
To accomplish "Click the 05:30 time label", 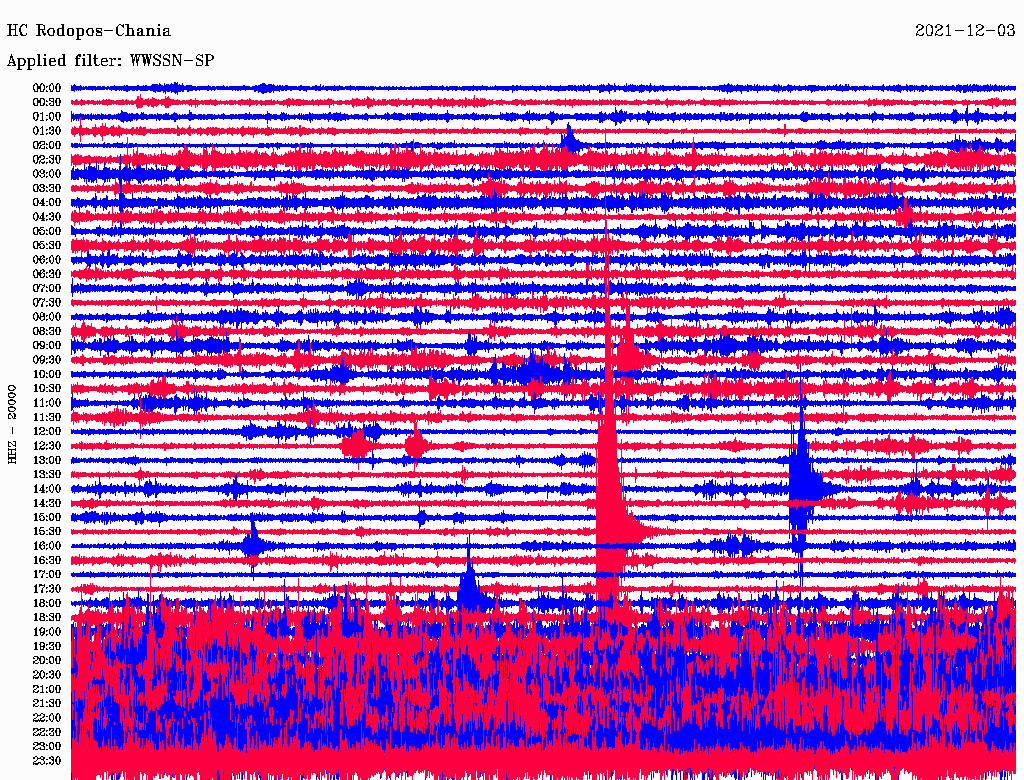I will 47,245.
